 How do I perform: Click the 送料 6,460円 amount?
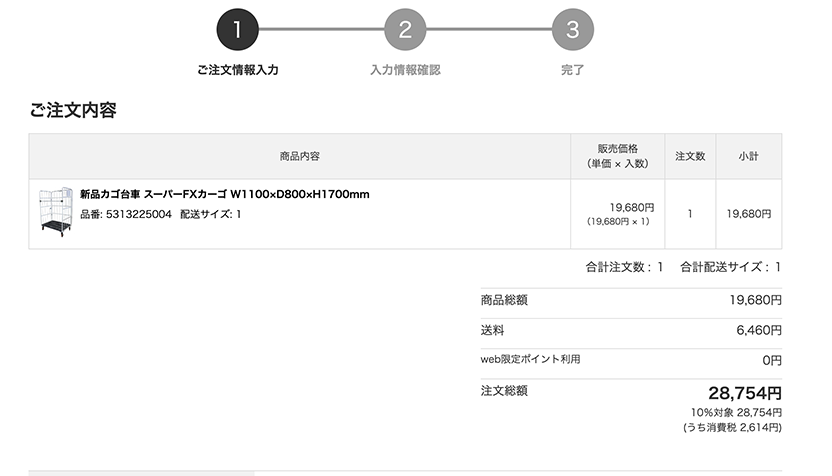pos(759,331)
